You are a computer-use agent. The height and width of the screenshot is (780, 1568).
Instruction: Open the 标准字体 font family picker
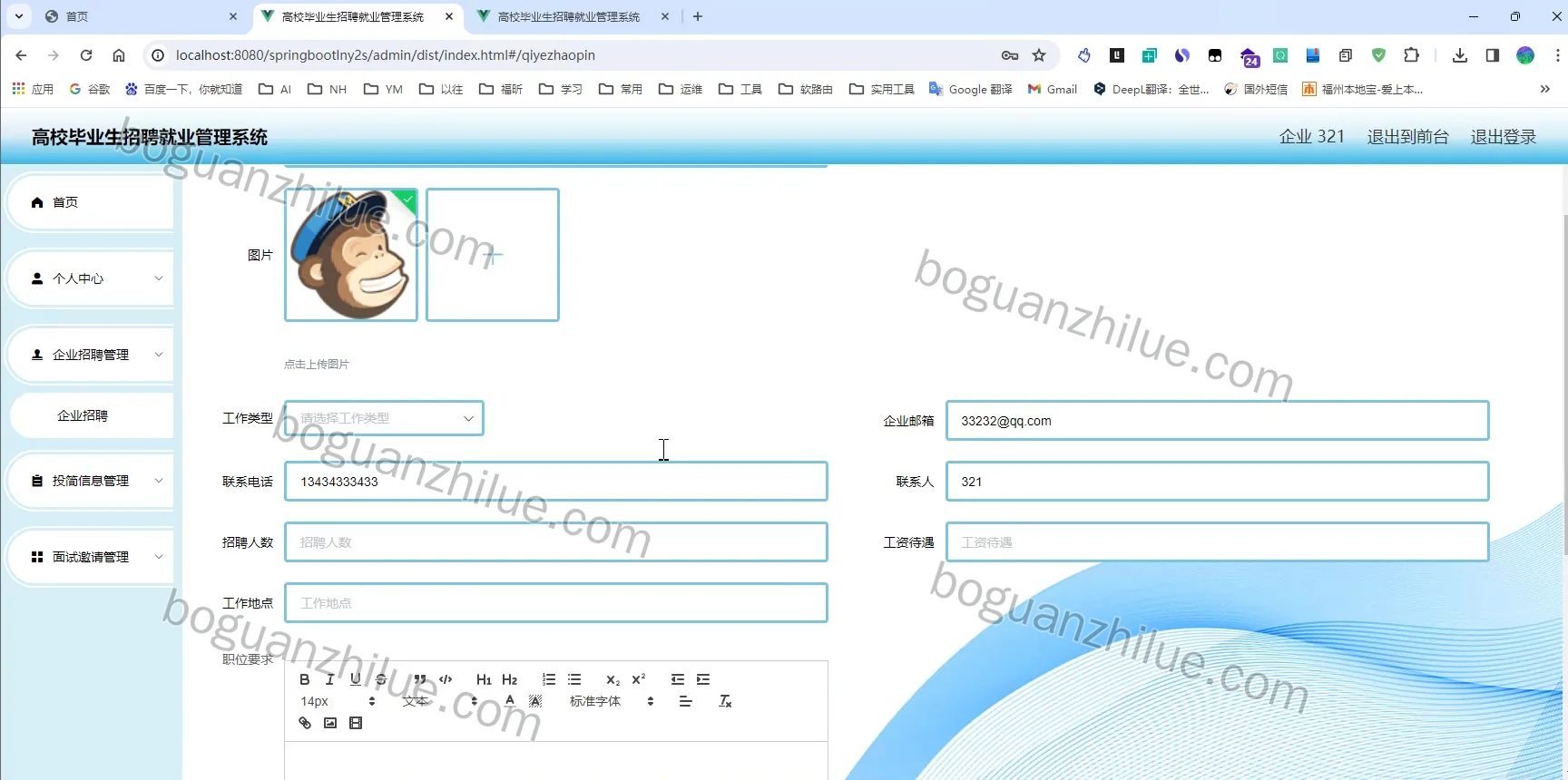(x=612, y=701)
